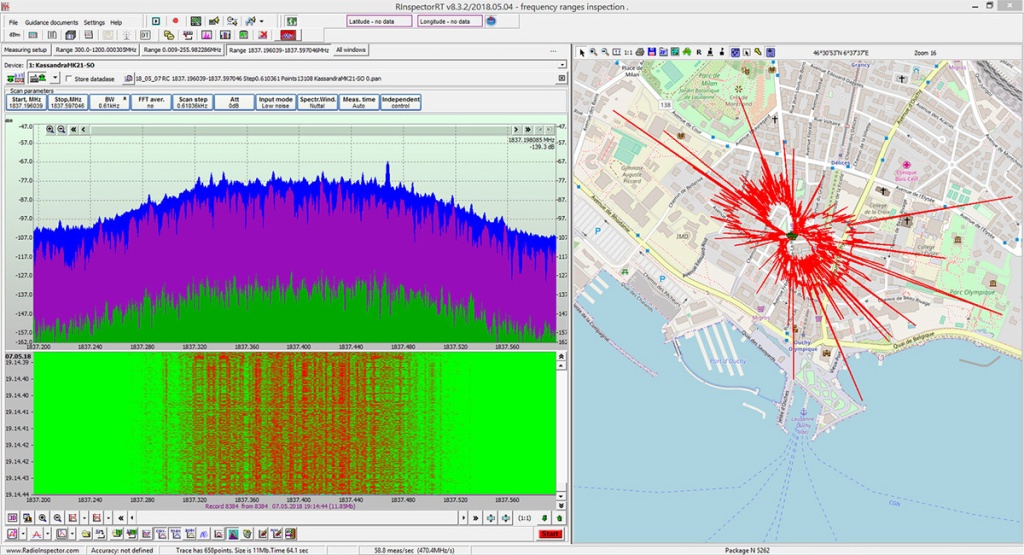Screen dimensions: 1024x555
Task: Click the red record button in toolbar
Action: click(x=175, y=21)
